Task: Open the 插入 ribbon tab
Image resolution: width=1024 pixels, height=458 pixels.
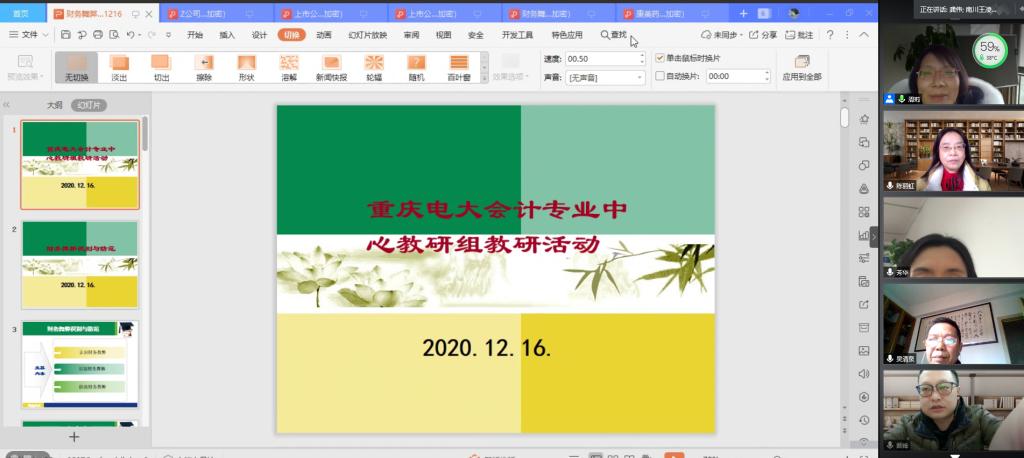Action: coord(227,35)
